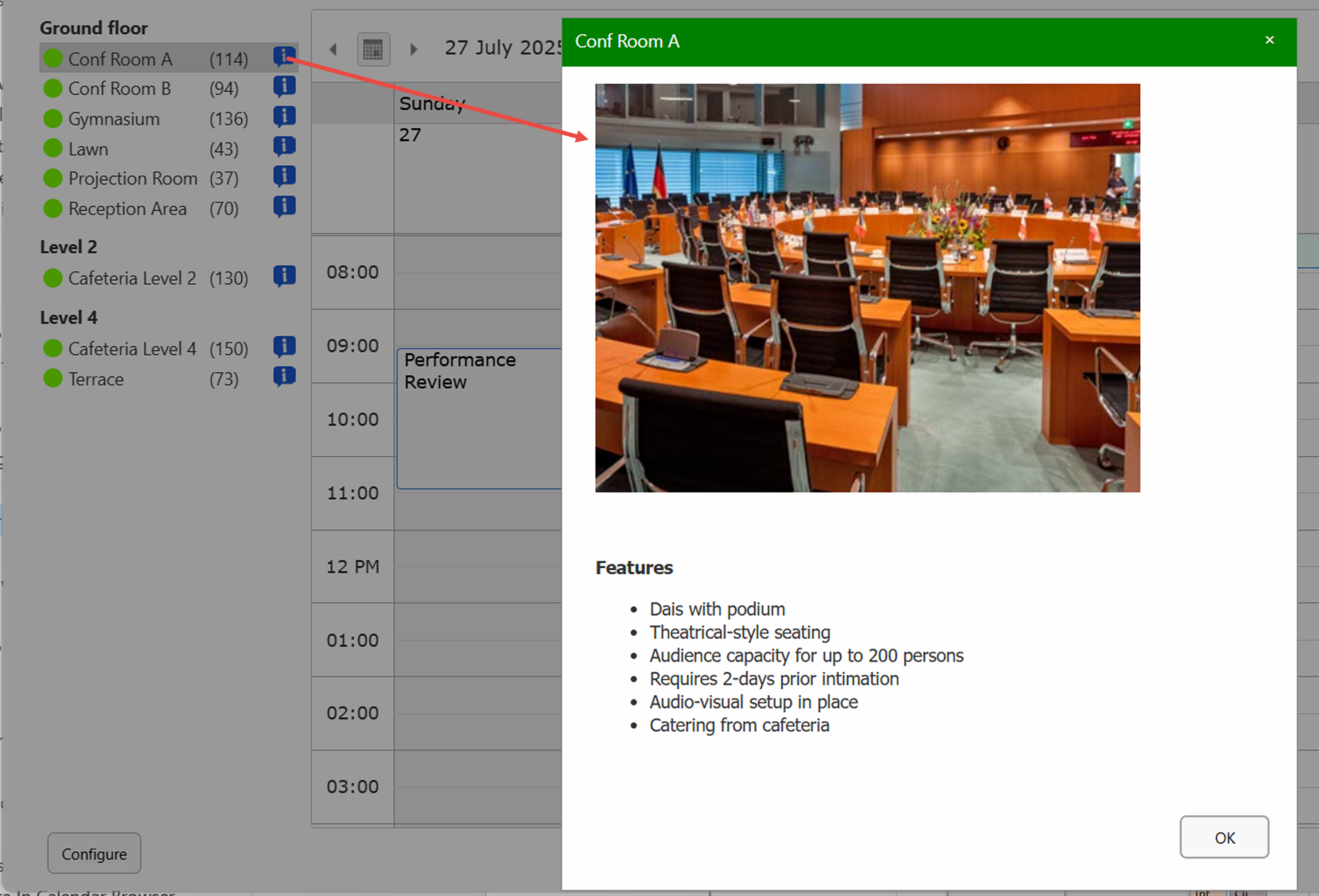
Task: Open the date picker calendar icon
Action: [x=373, y=49]
